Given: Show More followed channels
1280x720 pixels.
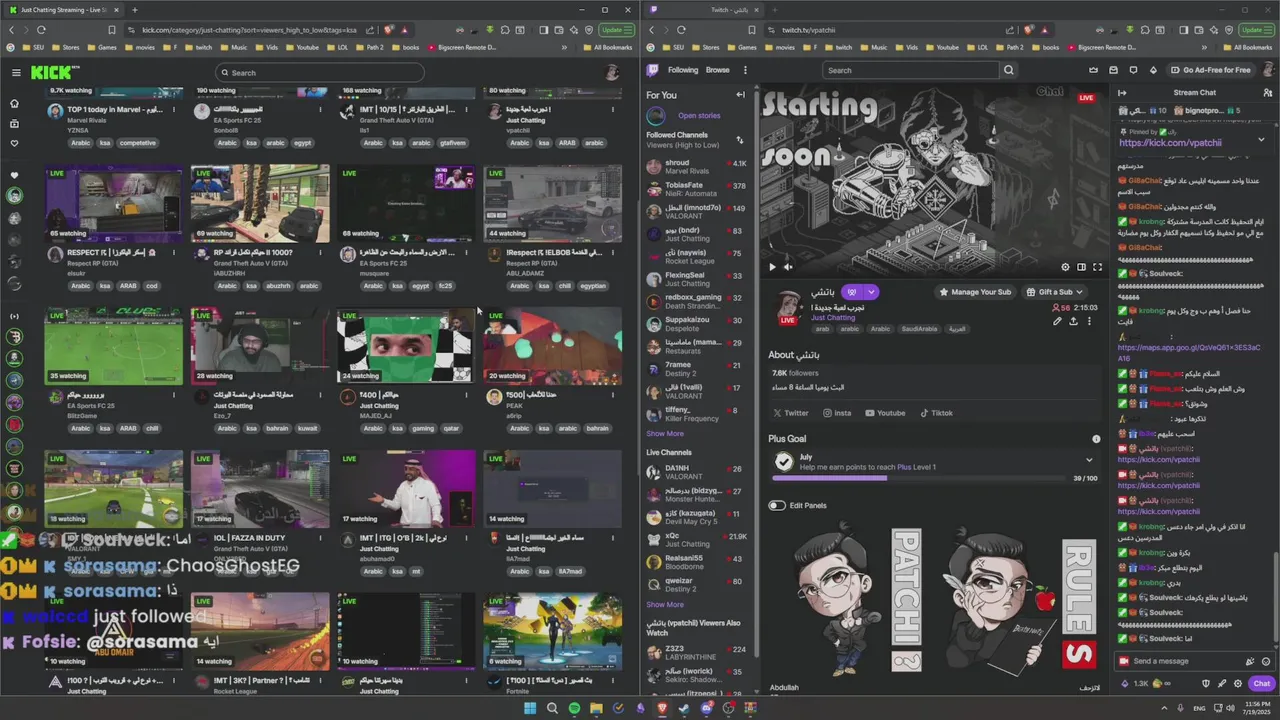Looking at the screenshot, I should (x=665, y=434).
